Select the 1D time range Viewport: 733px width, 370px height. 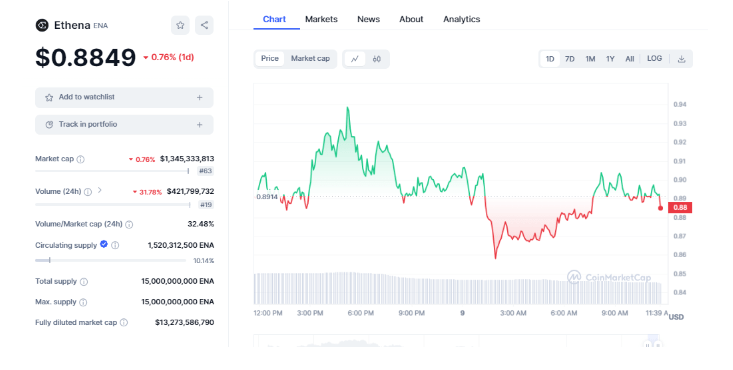coord(550,59)
